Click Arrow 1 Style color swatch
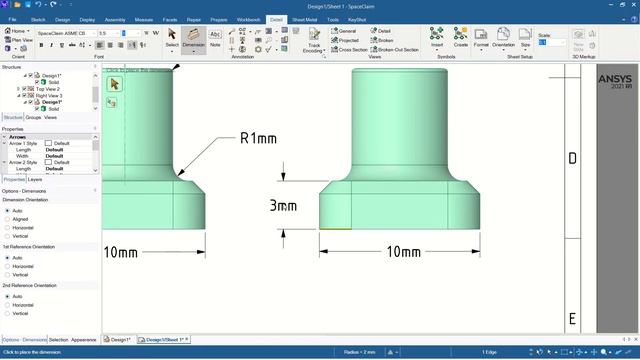640x360 pixels. [48, 143]
